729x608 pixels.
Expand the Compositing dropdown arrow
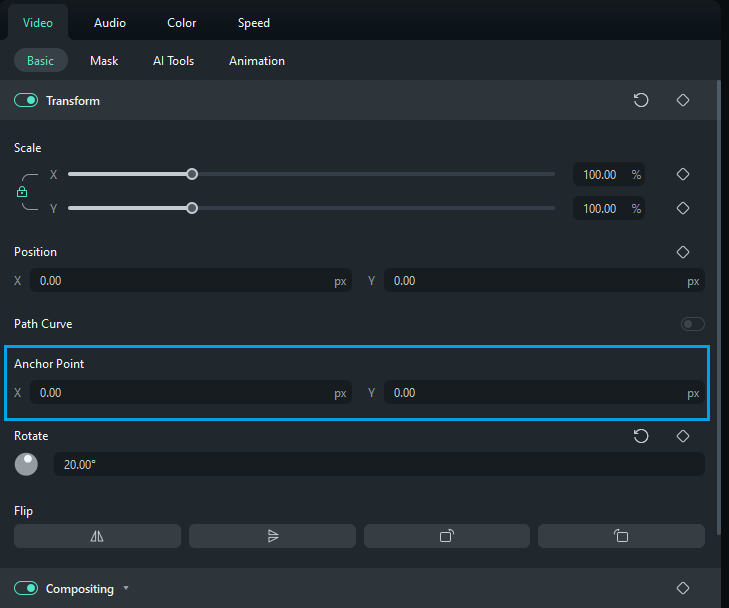[126, 588]
